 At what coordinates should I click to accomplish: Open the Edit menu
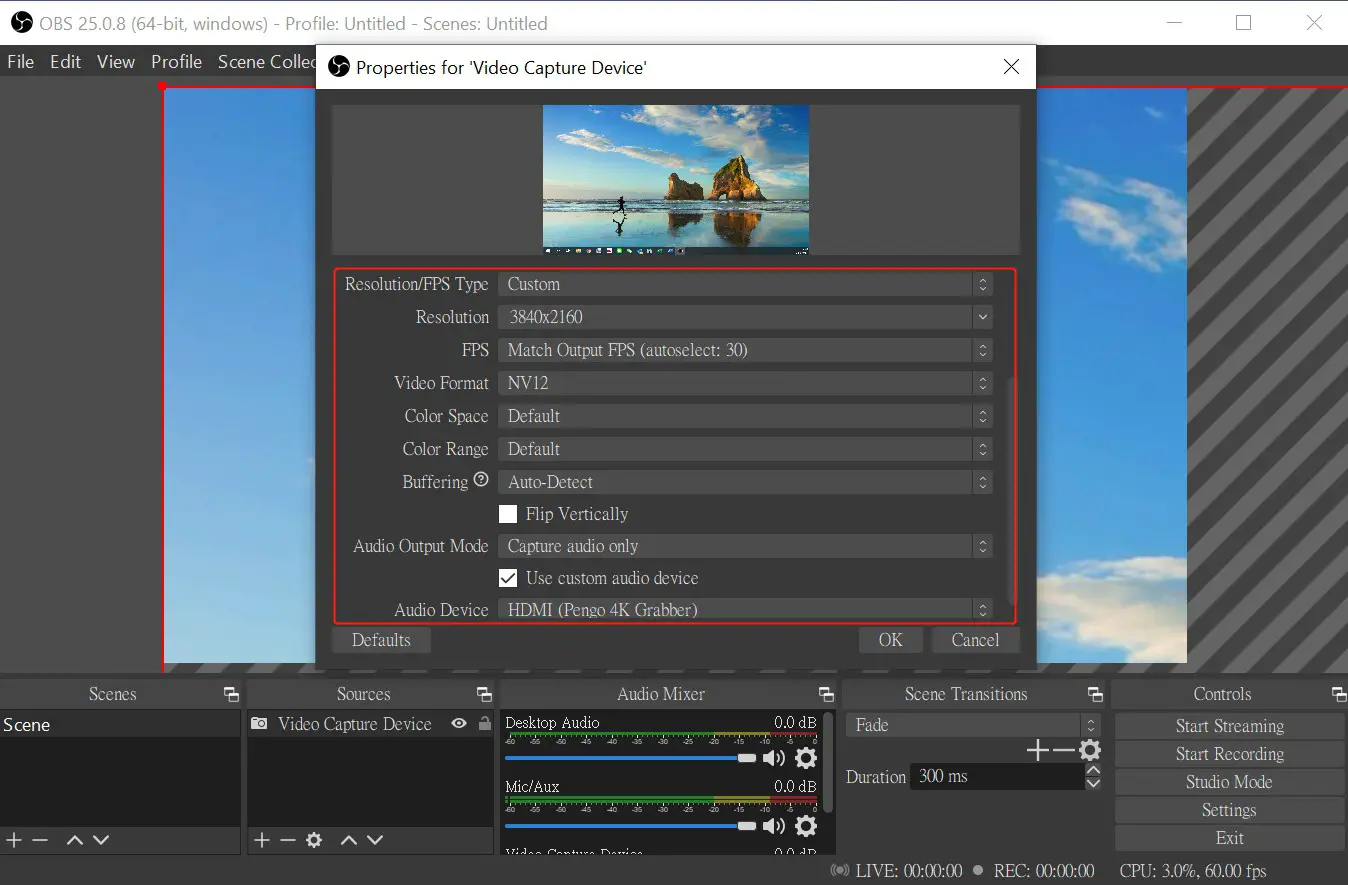pyautogui.click(x=65, y=61)
